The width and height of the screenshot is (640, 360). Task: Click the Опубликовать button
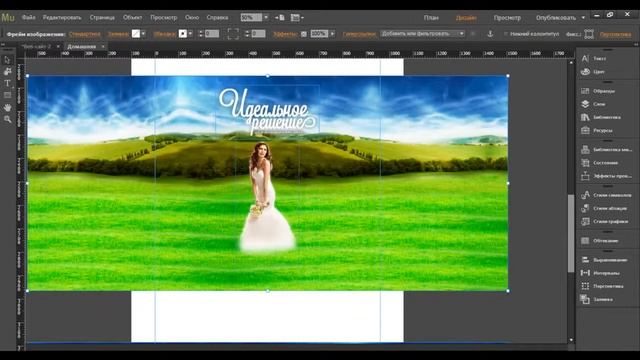(556, 18)
